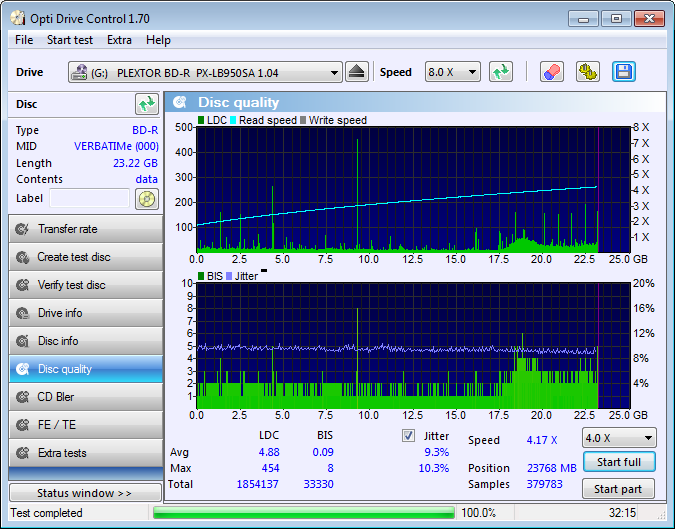Switch to Create test disc page
Image resolution: width=675 pixels, height=529 pixels.
86,257
